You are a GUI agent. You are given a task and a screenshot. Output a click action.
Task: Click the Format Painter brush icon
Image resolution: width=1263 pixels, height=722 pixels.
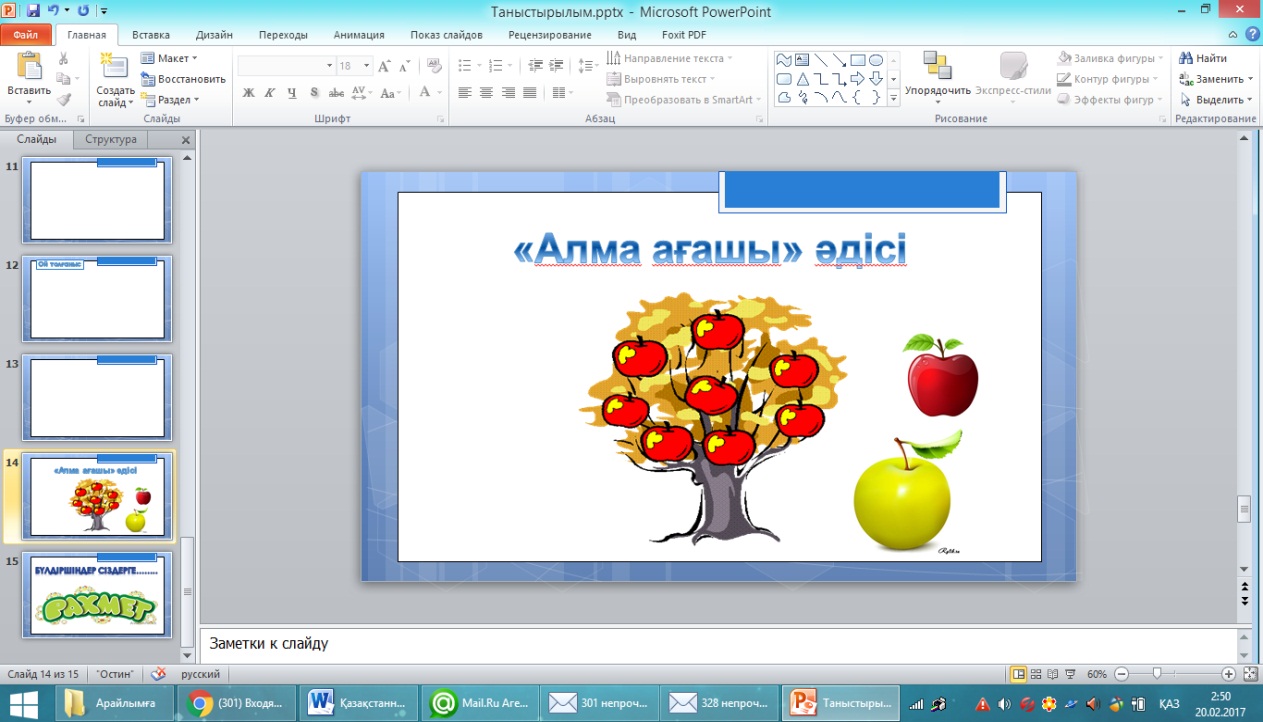(x=64, y=100)
